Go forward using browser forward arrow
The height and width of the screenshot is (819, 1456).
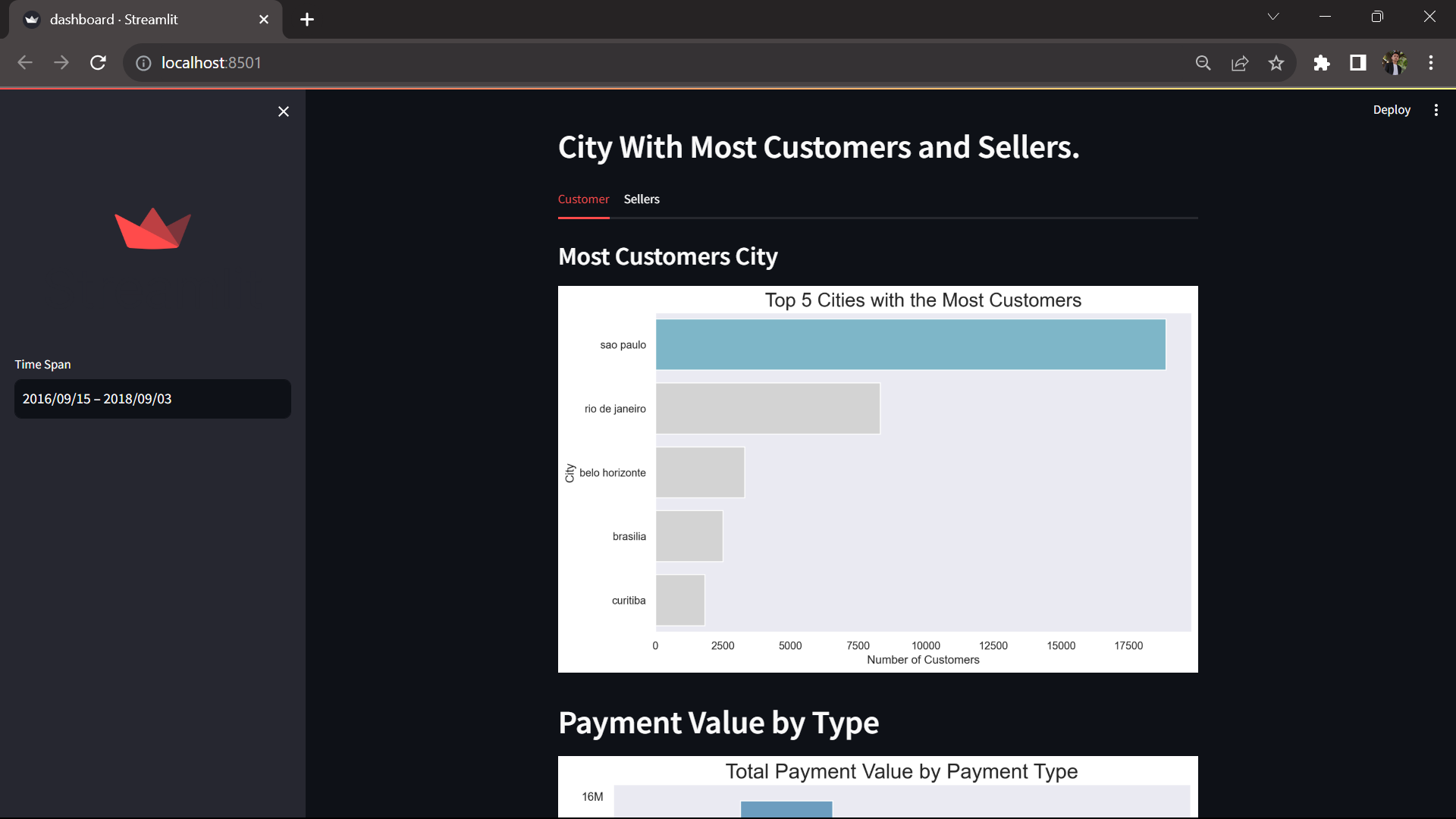61,63
